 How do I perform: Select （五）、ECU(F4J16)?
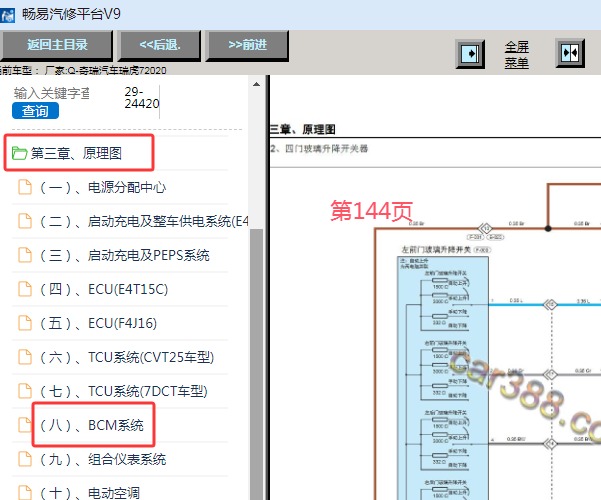[x=98, y=323]
